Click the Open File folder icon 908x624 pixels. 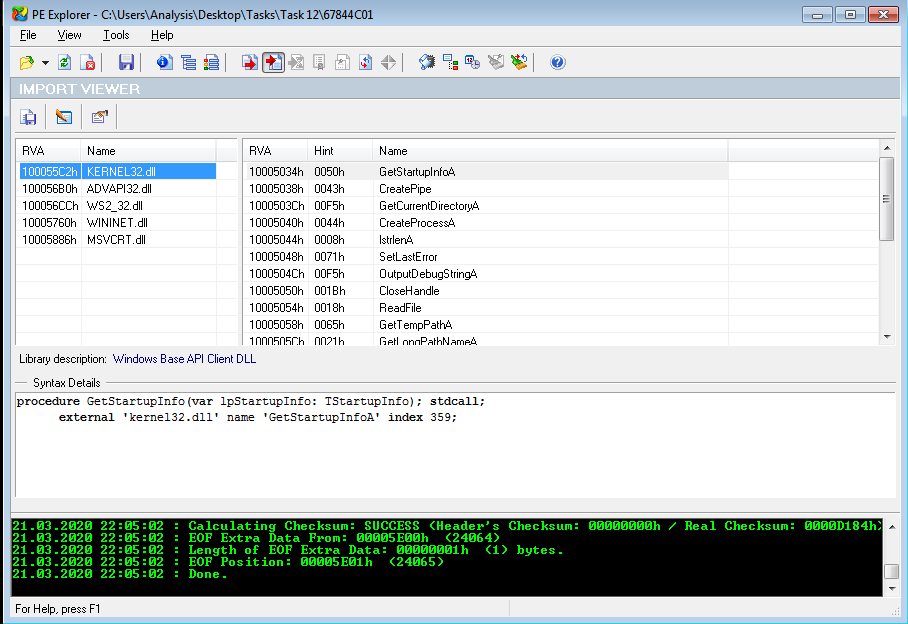(x=27, y=63)
